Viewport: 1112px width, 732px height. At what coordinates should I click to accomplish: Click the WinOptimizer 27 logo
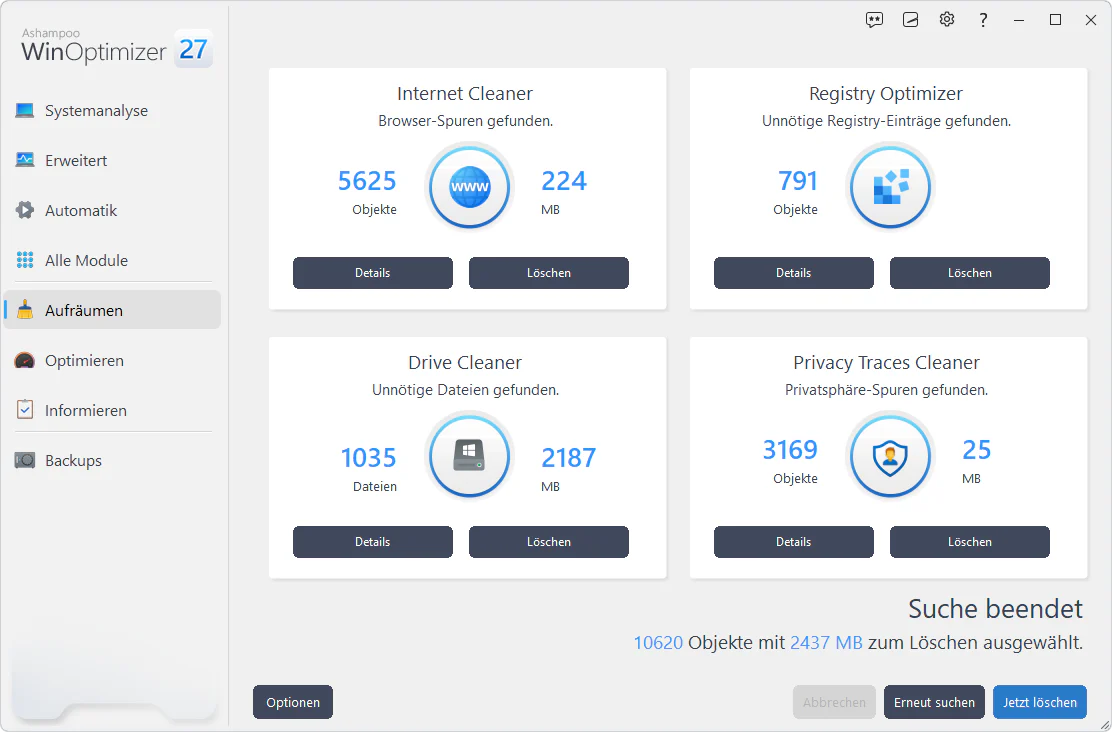click(x=117, y=48)
